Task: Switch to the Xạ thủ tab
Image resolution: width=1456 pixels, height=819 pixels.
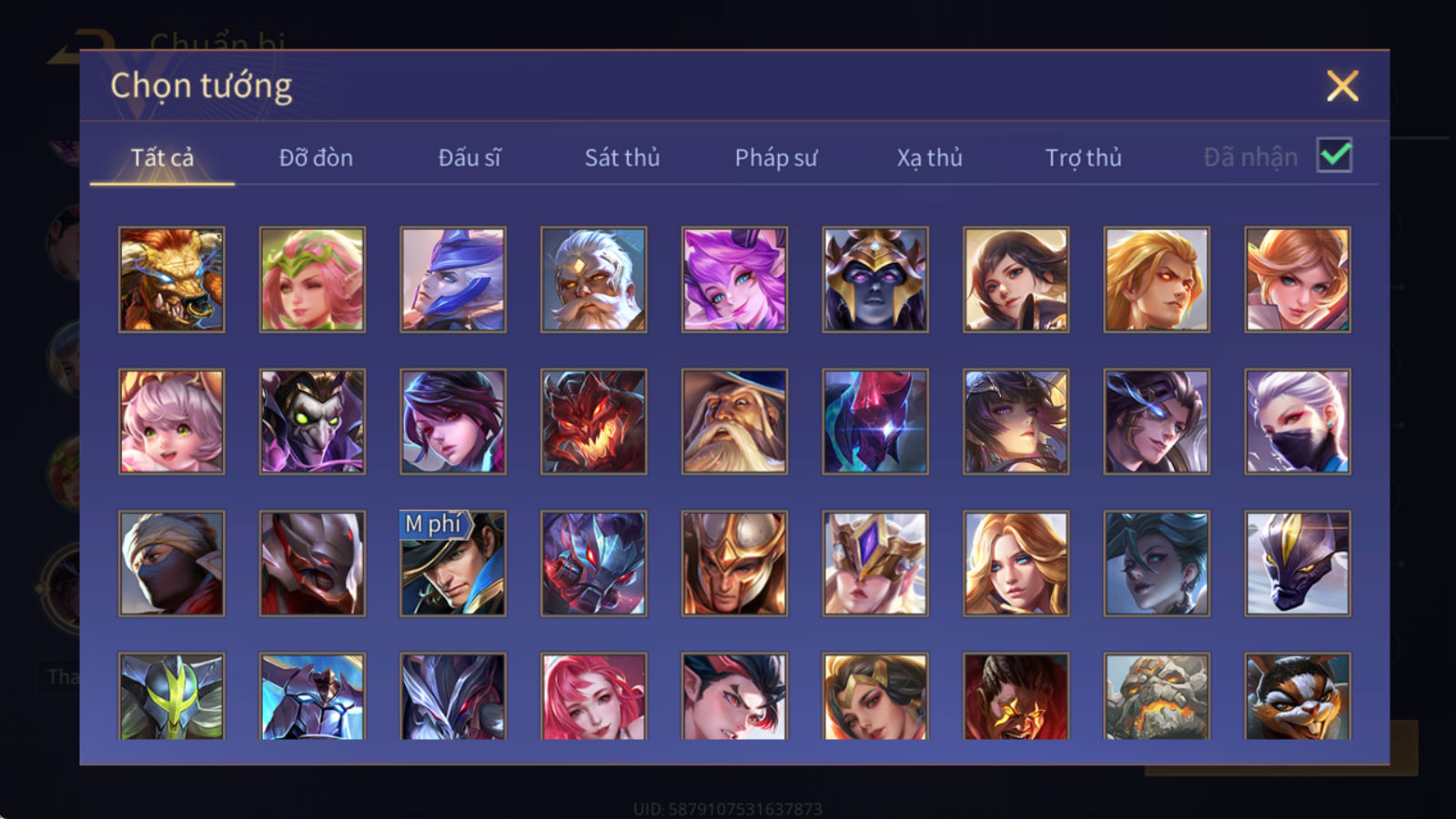Action: click(929, 157)
